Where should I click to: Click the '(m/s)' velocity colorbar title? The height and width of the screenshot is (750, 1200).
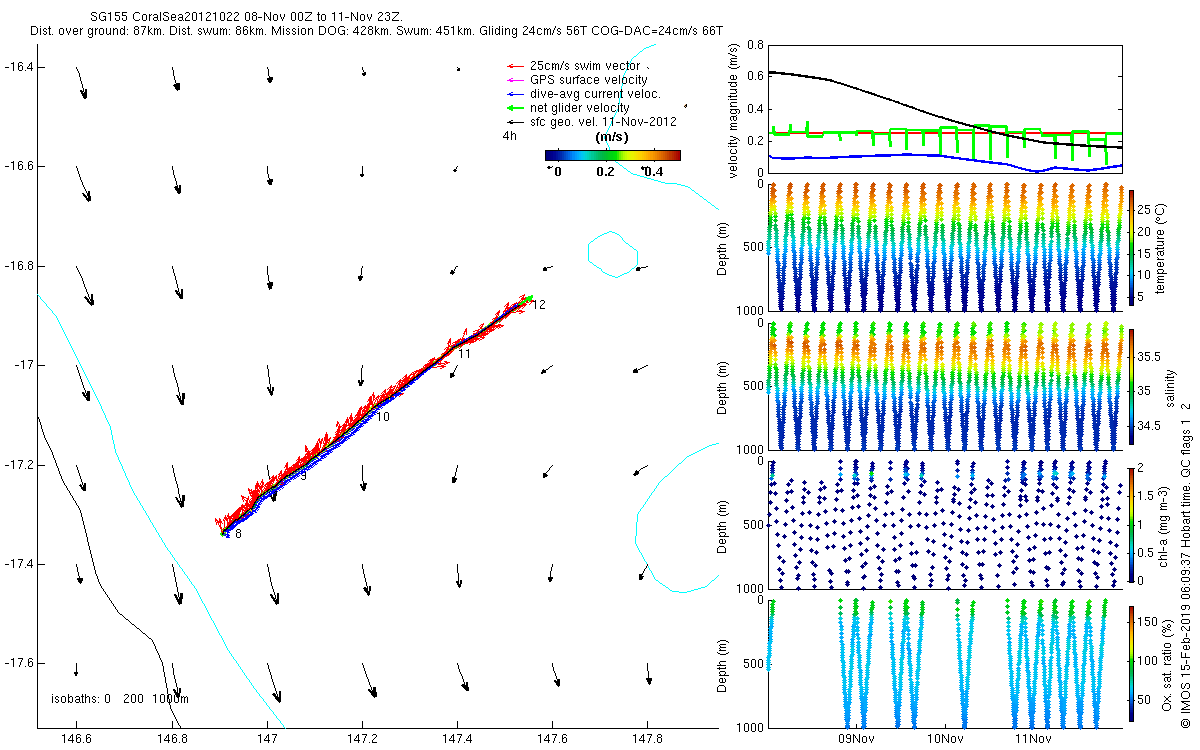[611, 136]
